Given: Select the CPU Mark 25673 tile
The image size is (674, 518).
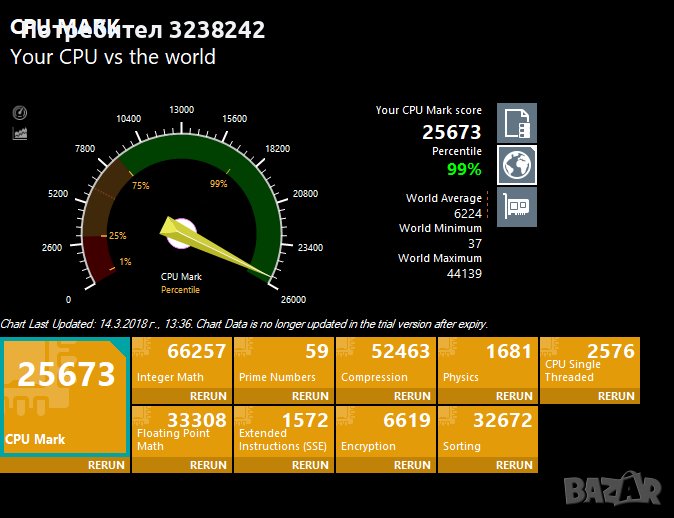Looking at the screenshot, I should point(65,397).
